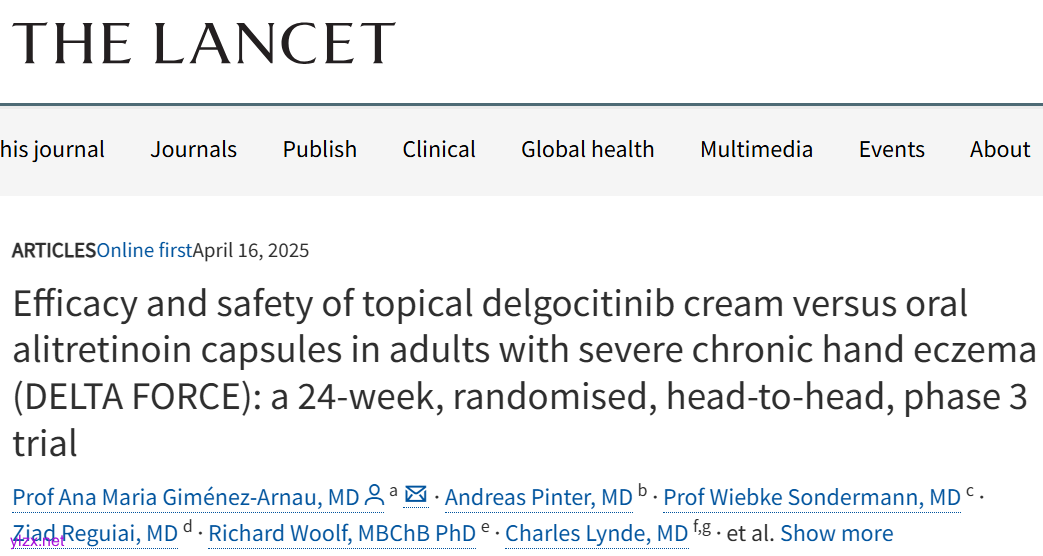This screenshot has width=1043, height=556.
Task: Click the envelope email icon for the corresponding author
Action: 416,495
